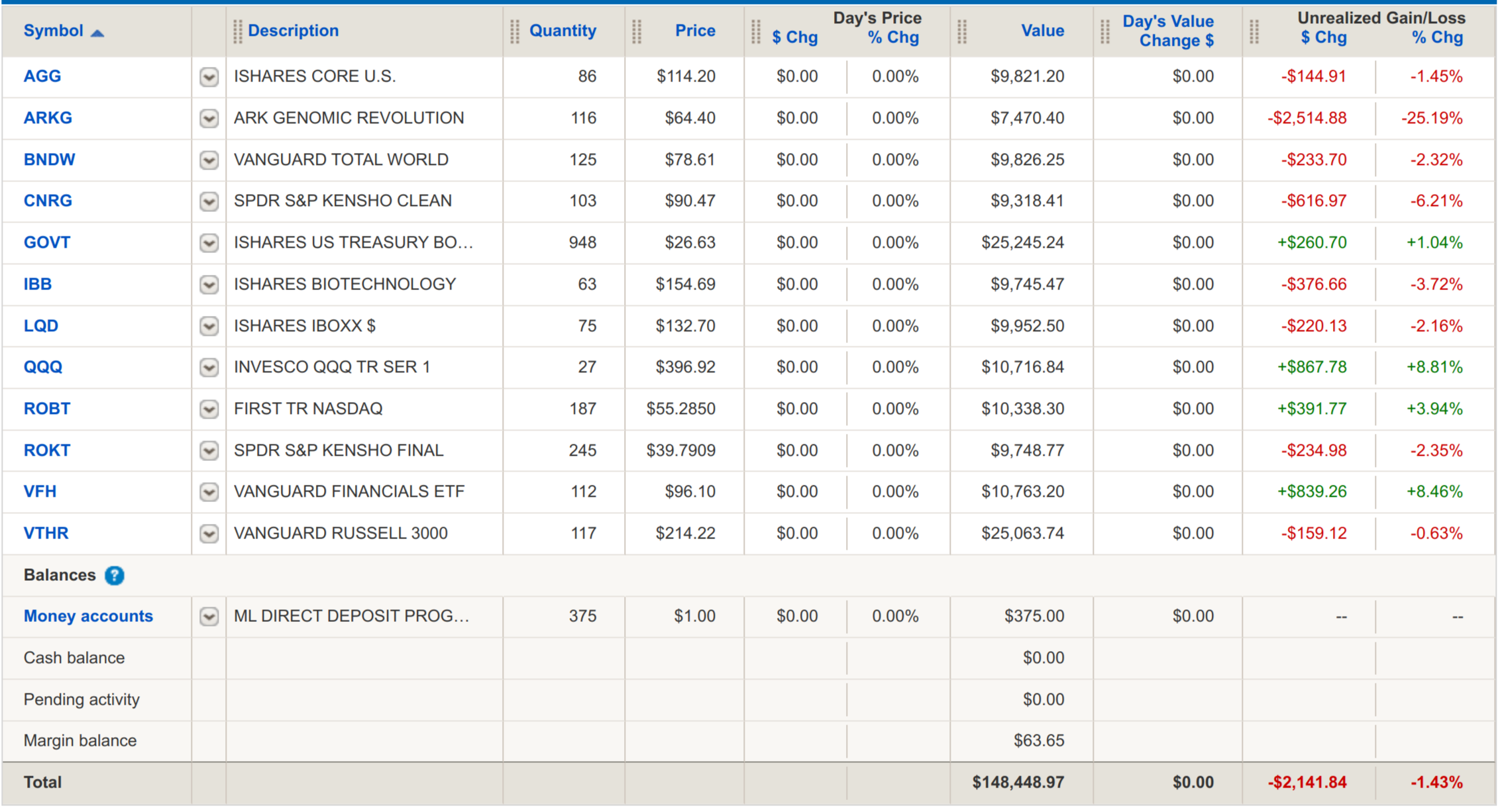Expand the Money accounts dropdown arrow
1502x812 pixels.
[209, 617]
